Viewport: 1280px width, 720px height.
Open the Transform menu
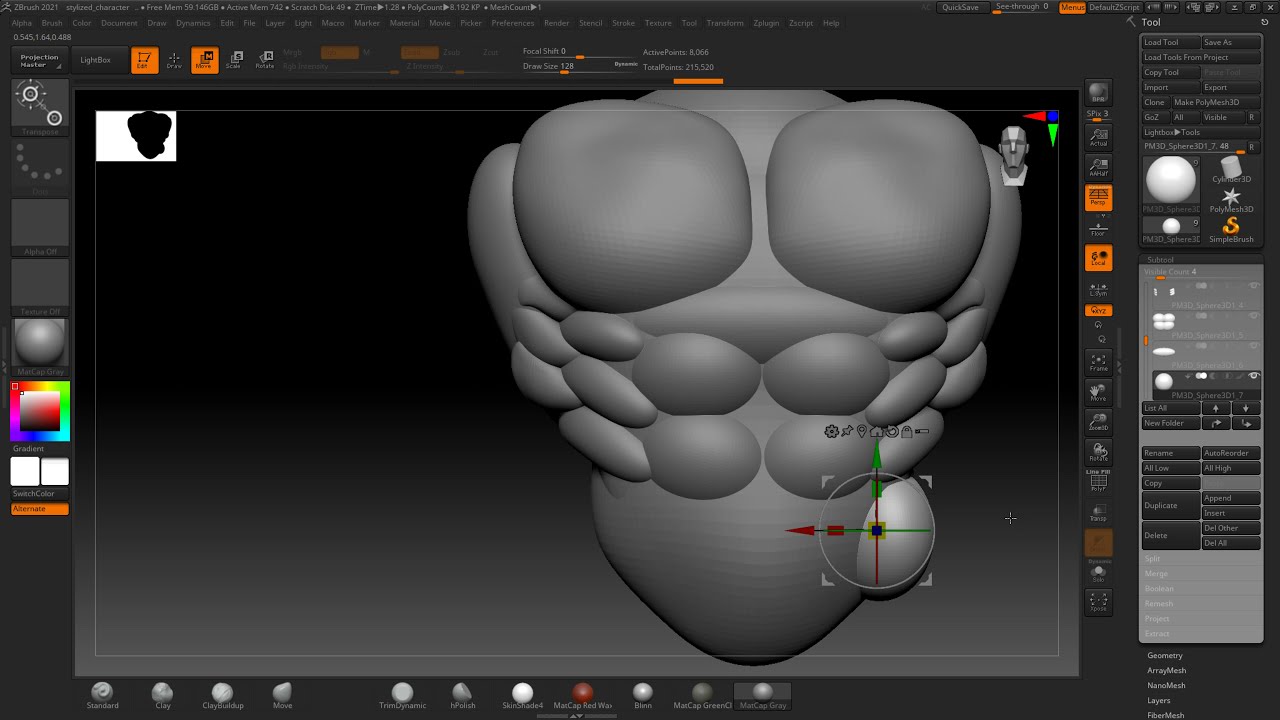pos(725,23)
